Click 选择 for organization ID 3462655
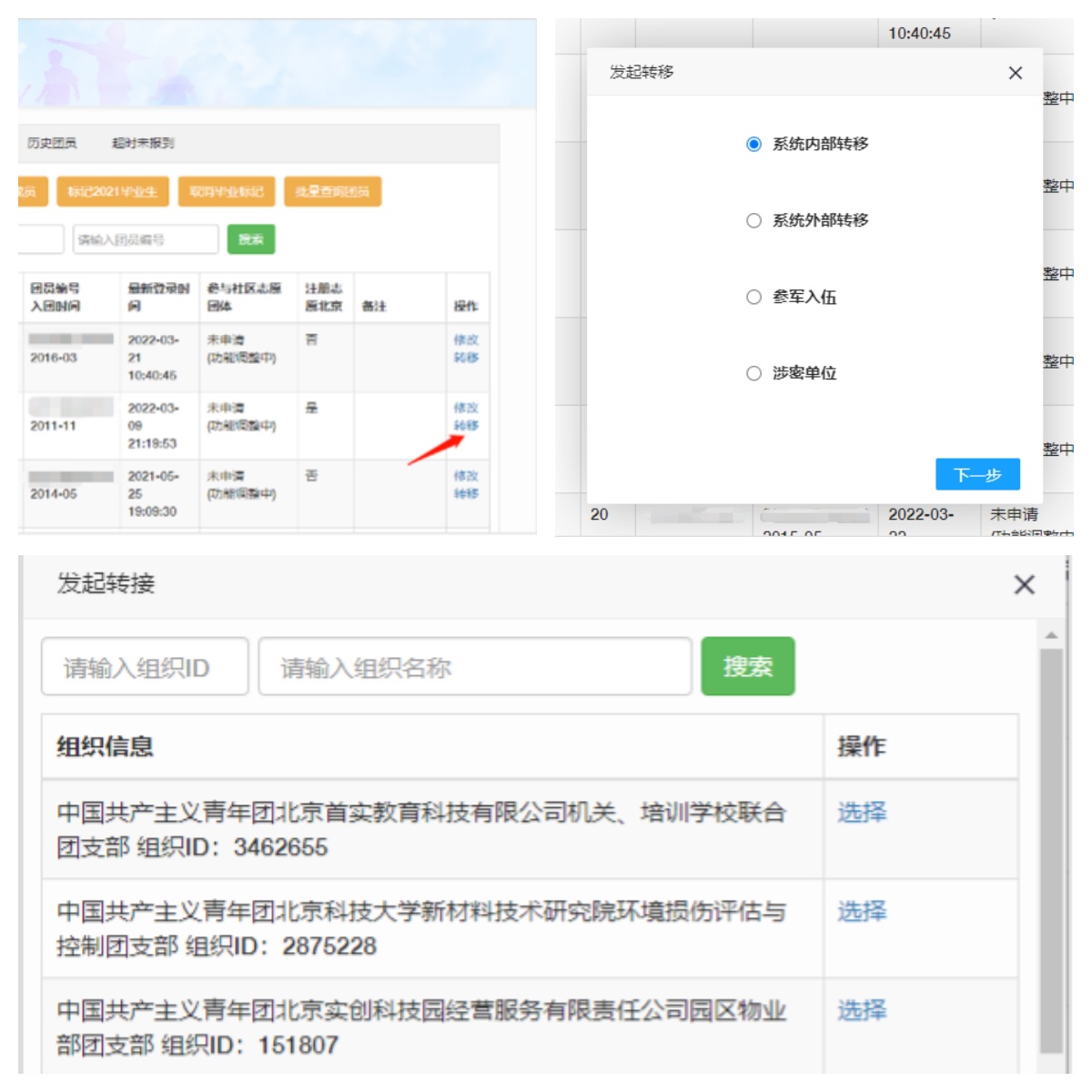This screenshot has width=1092, height=1092. (x=862, y=812)
